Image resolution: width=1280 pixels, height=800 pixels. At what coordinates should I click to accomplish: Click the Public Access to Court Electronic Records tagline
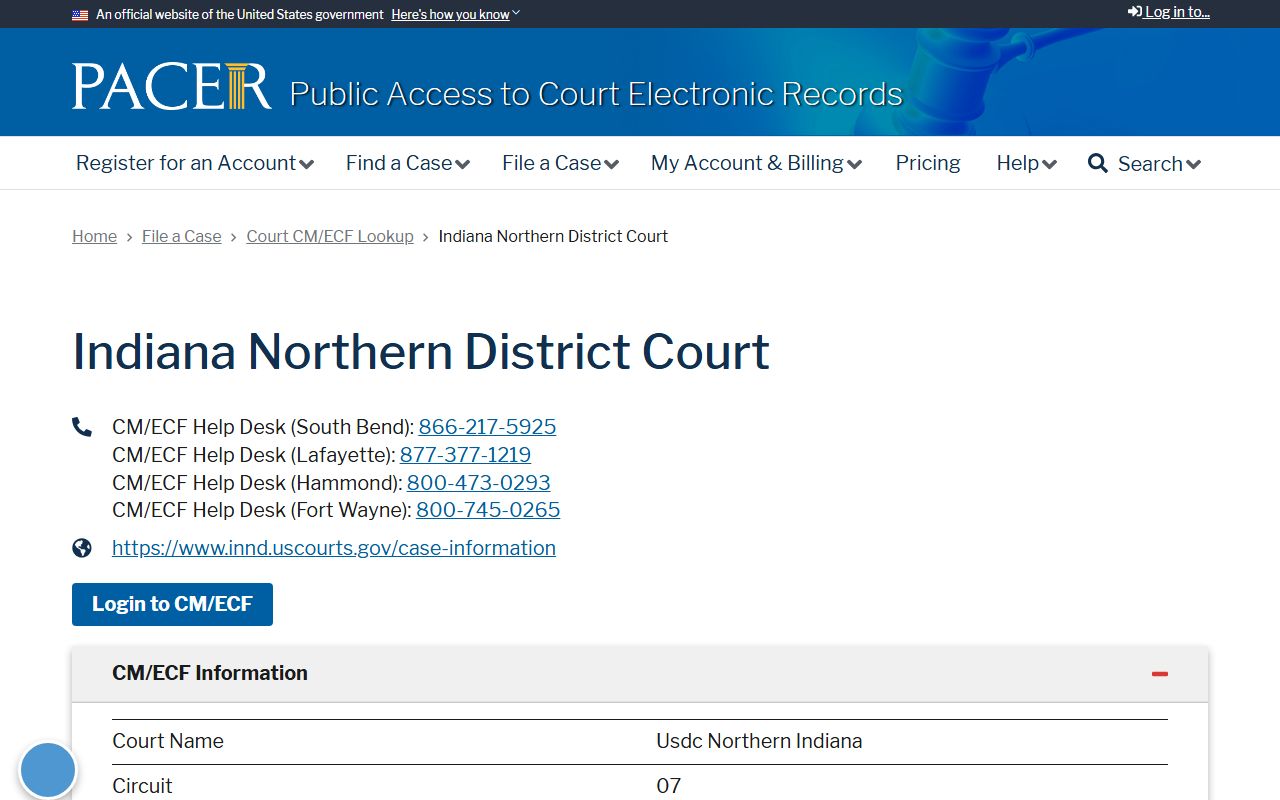[x=596, y=93]
